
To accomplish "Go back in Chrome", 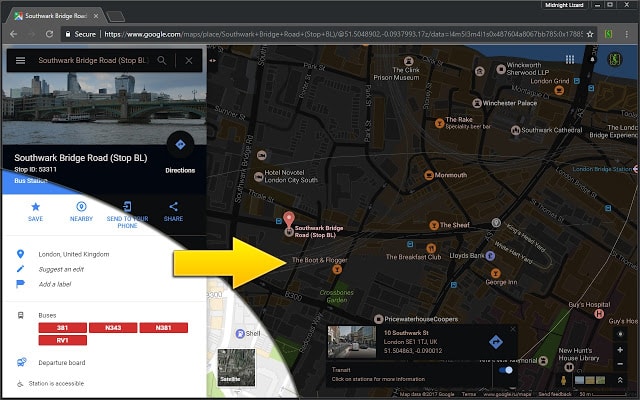I will (x=13, y=34).
